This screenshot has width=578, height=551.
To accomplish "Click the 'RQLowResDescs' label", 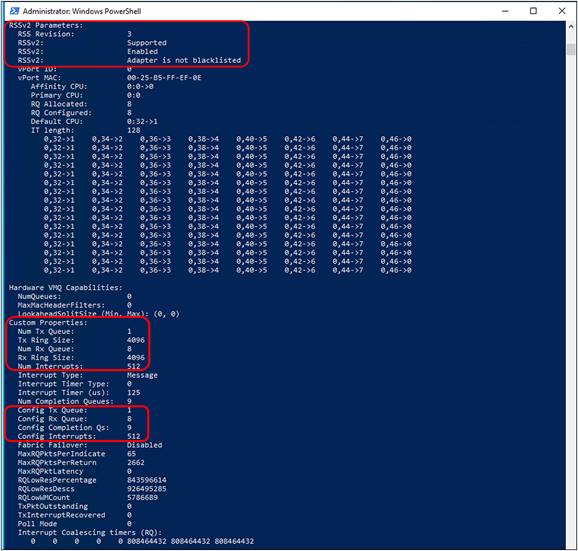I will [x=46, y=489].
